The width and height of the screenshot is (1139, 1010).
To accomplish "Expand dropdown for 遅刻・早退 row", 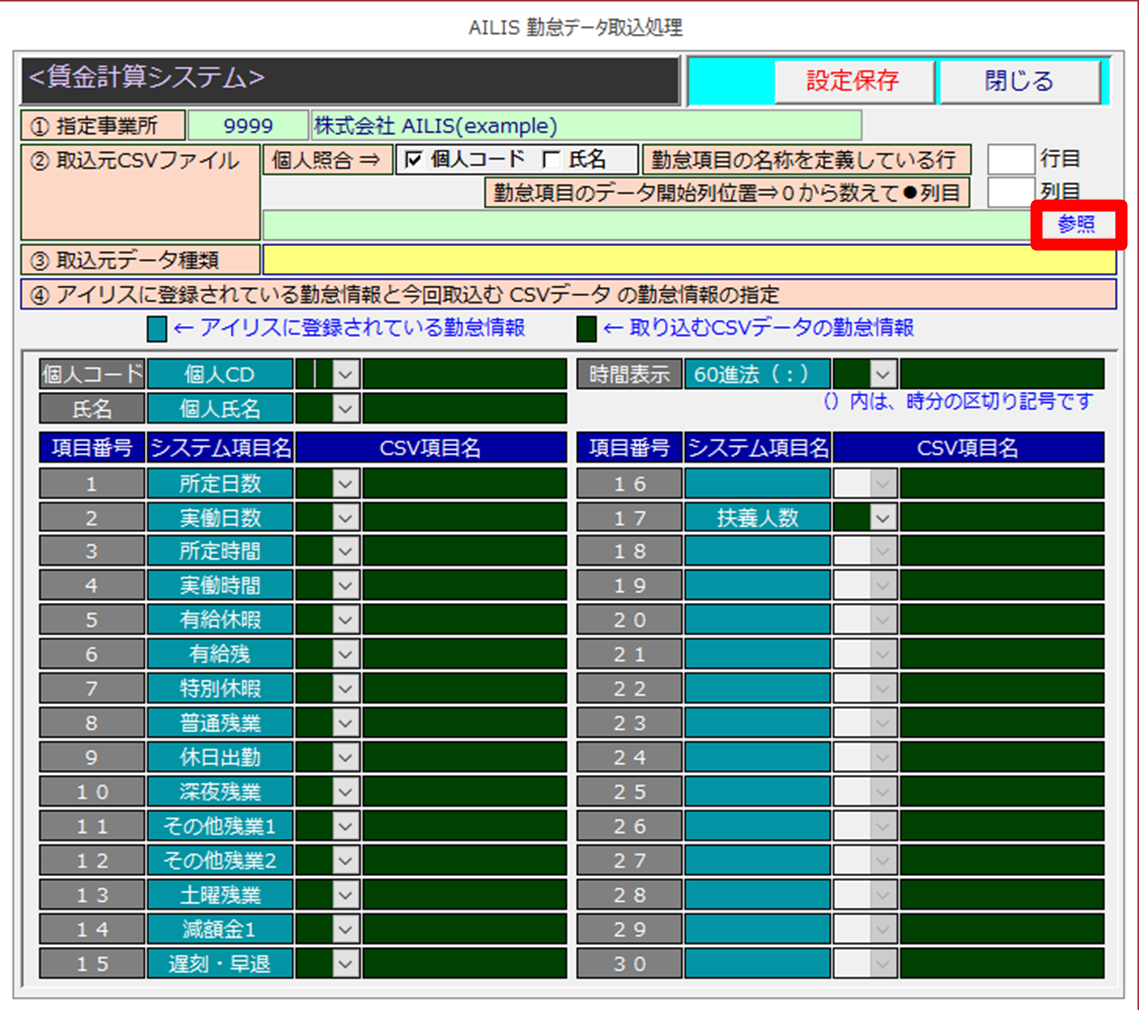I will click(345, 964).
